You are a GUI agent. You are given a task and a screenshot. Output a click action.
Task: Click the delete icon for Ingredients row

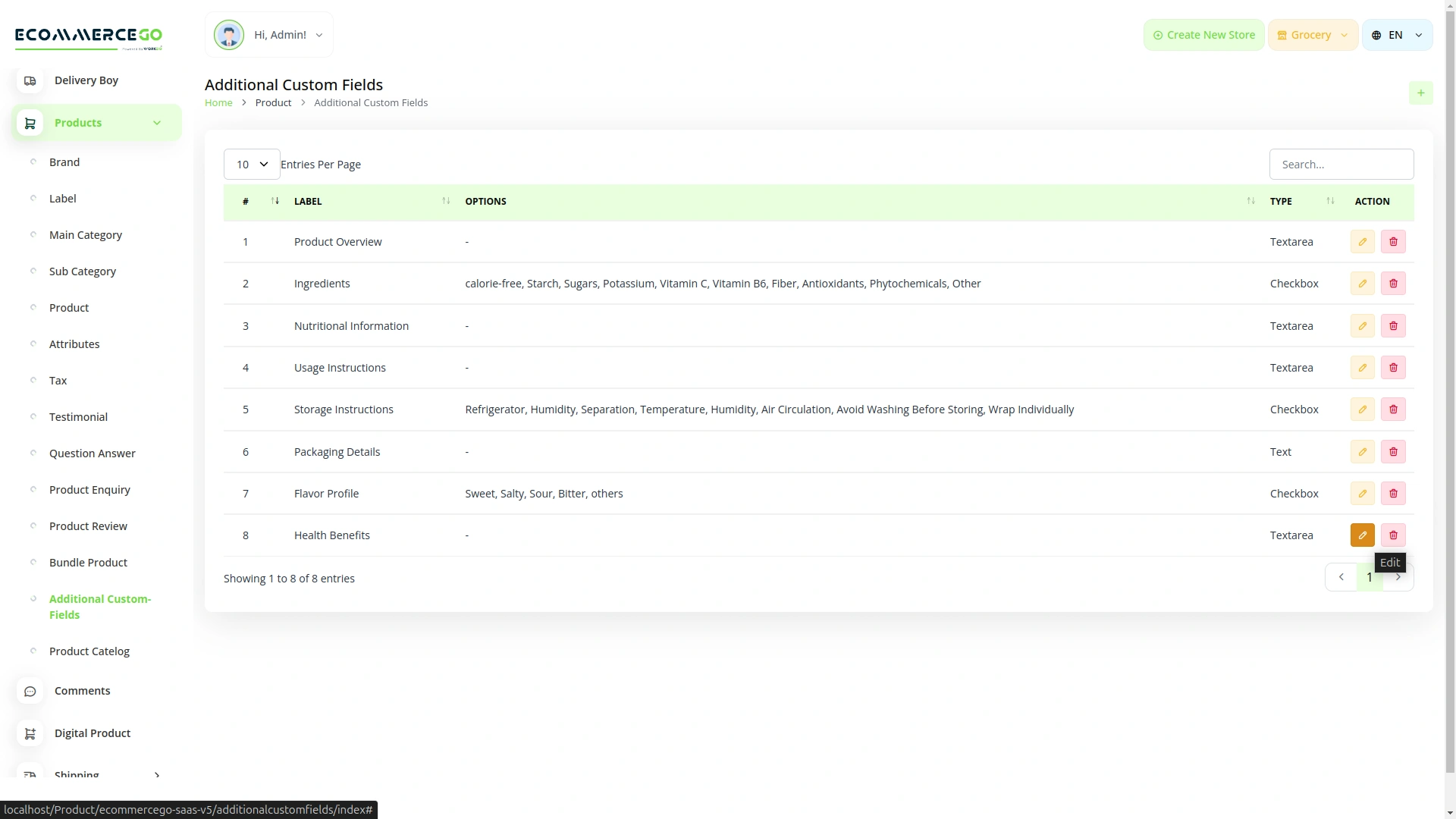(1393, 283)
